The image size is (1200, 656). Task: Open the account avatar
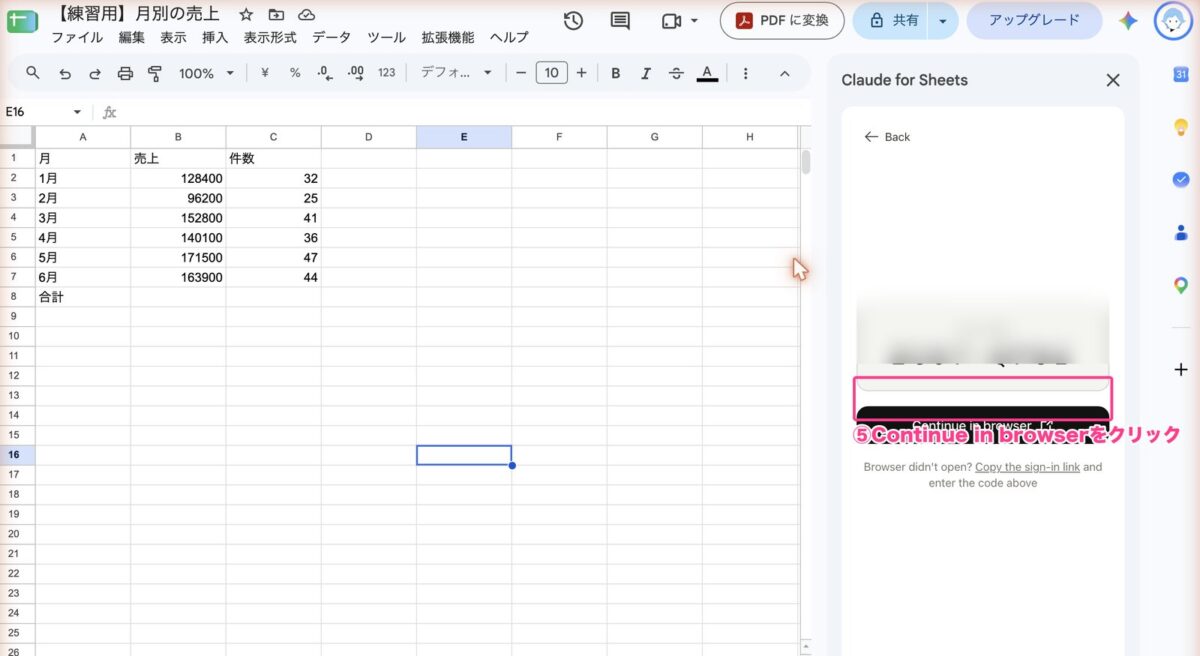[1173, 20]
